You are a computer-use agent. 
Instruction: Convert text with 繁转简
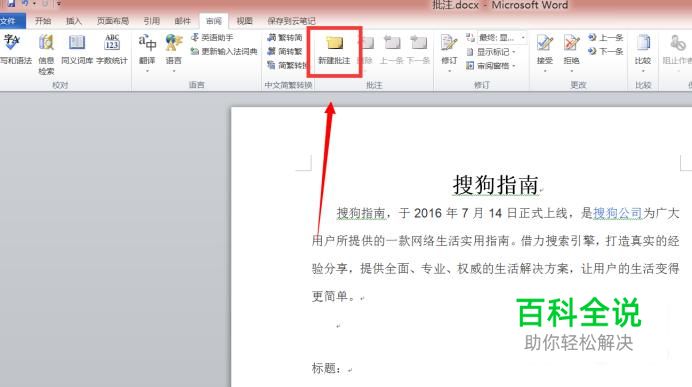[285, 38]
